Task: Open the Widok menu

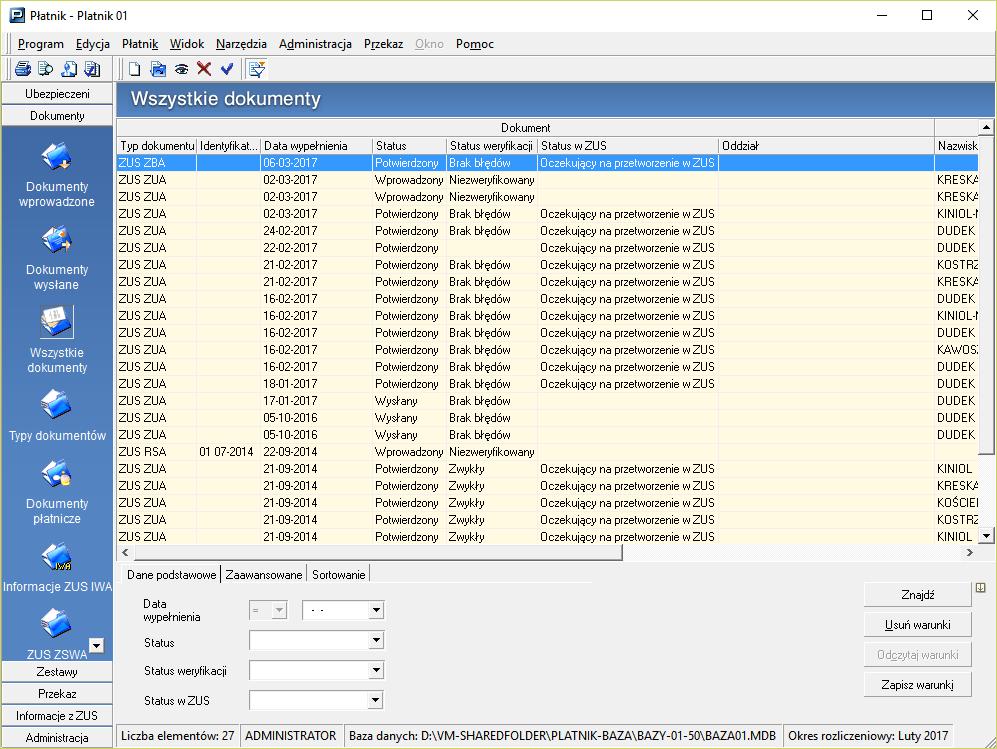Action: click(x=187, y=44)
